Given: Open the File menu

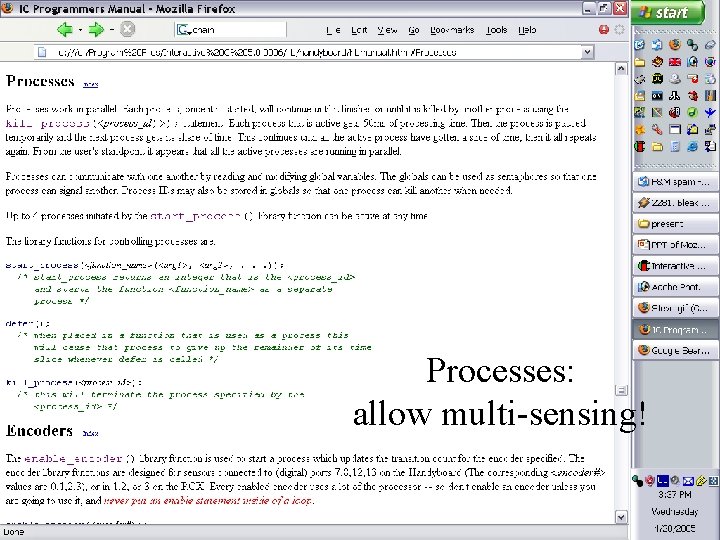Looking at the screenshot, I should [x=333, y=30].
